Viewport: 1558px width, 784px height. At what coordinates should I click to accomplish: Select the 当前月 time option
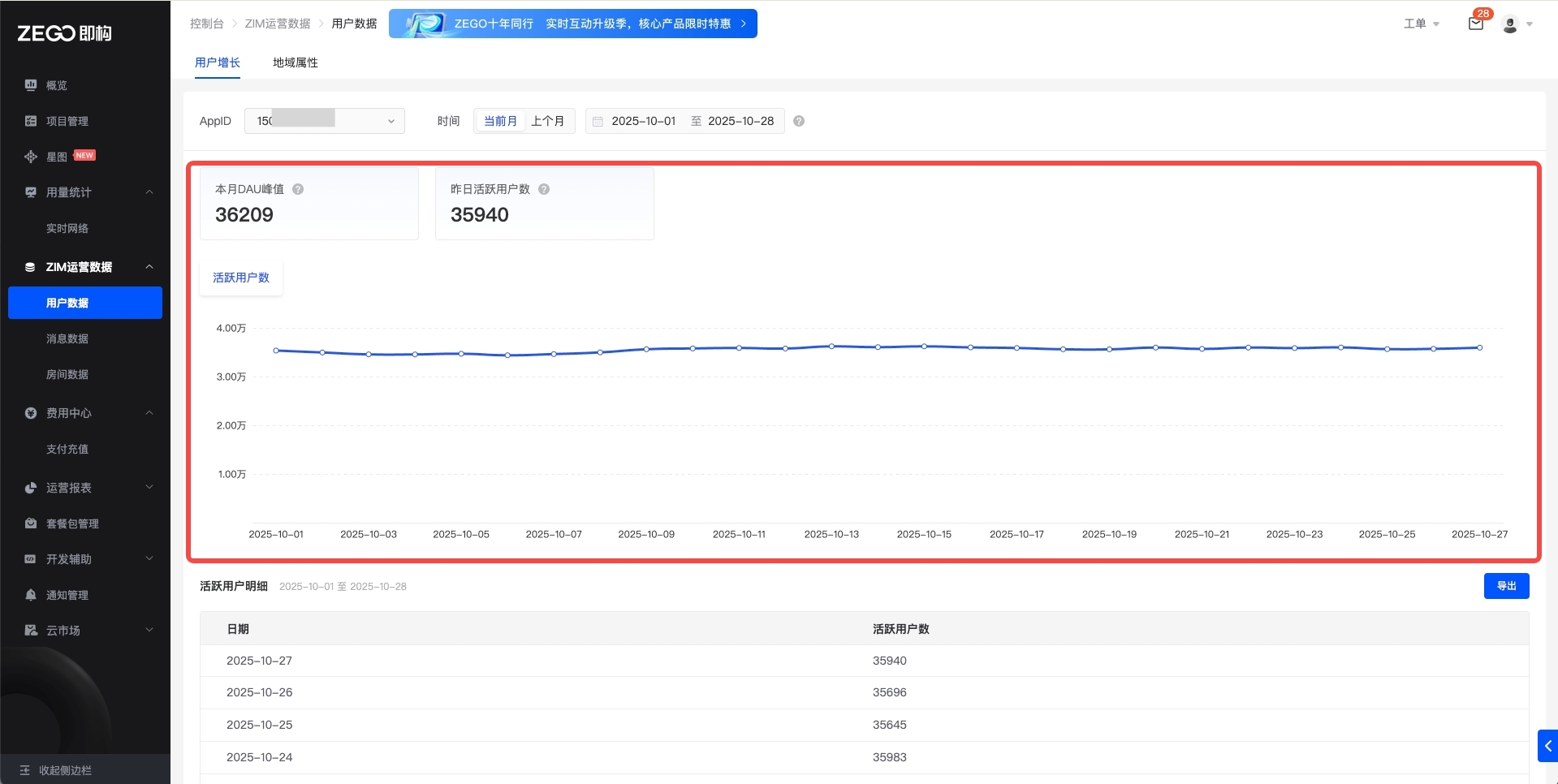tap(500, 121)
